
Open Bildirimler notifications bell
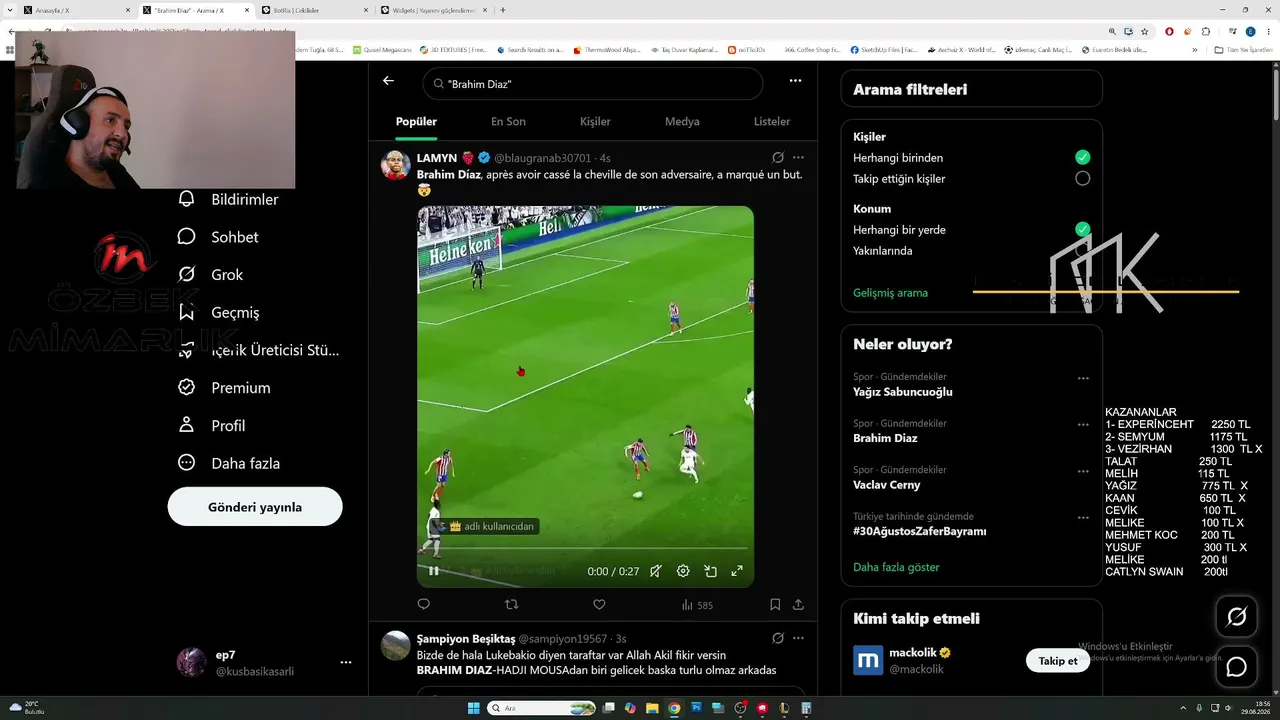(x=186, y=199)
